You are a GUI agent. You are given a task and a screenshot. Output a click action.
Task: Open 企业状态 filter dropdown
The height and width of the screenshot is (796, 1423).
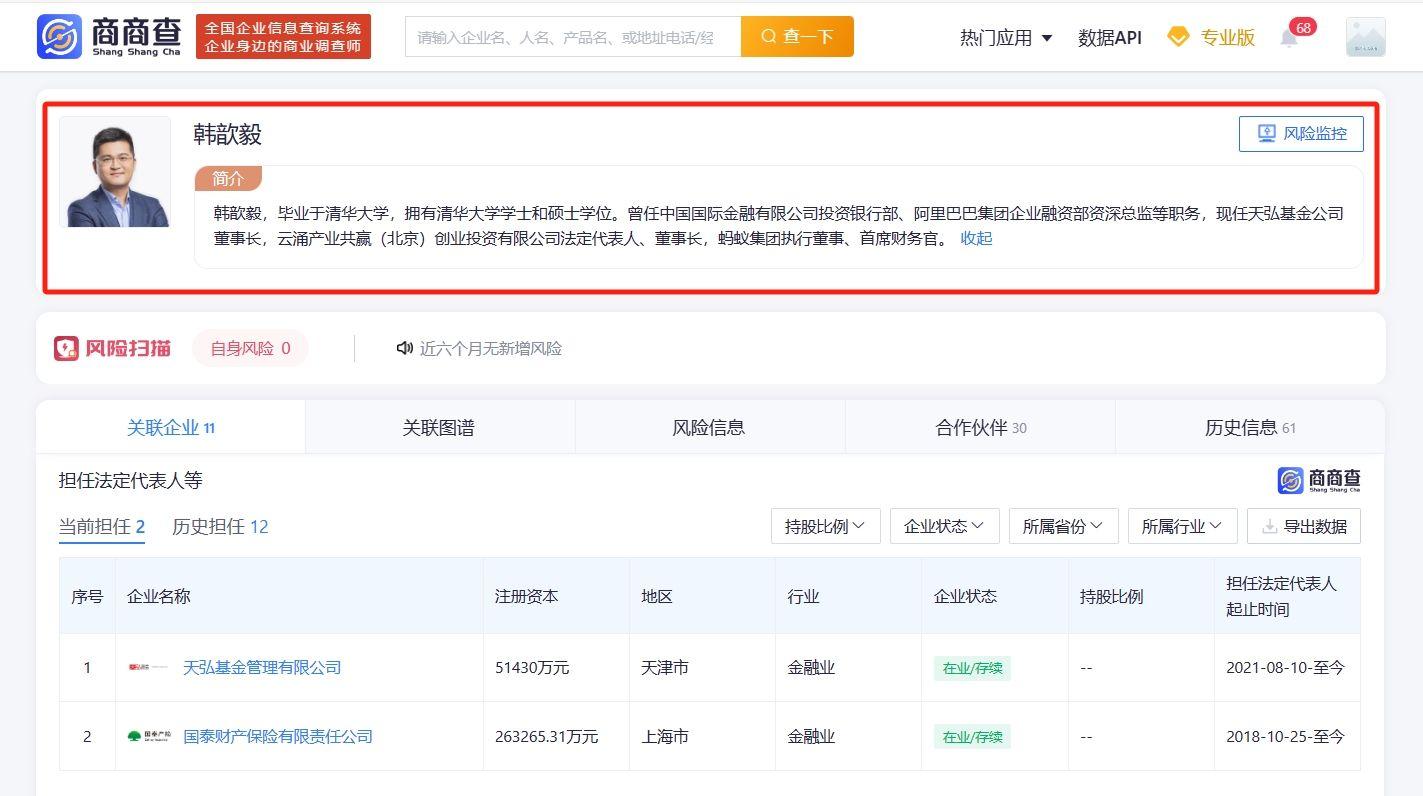[x=945, y=526]
